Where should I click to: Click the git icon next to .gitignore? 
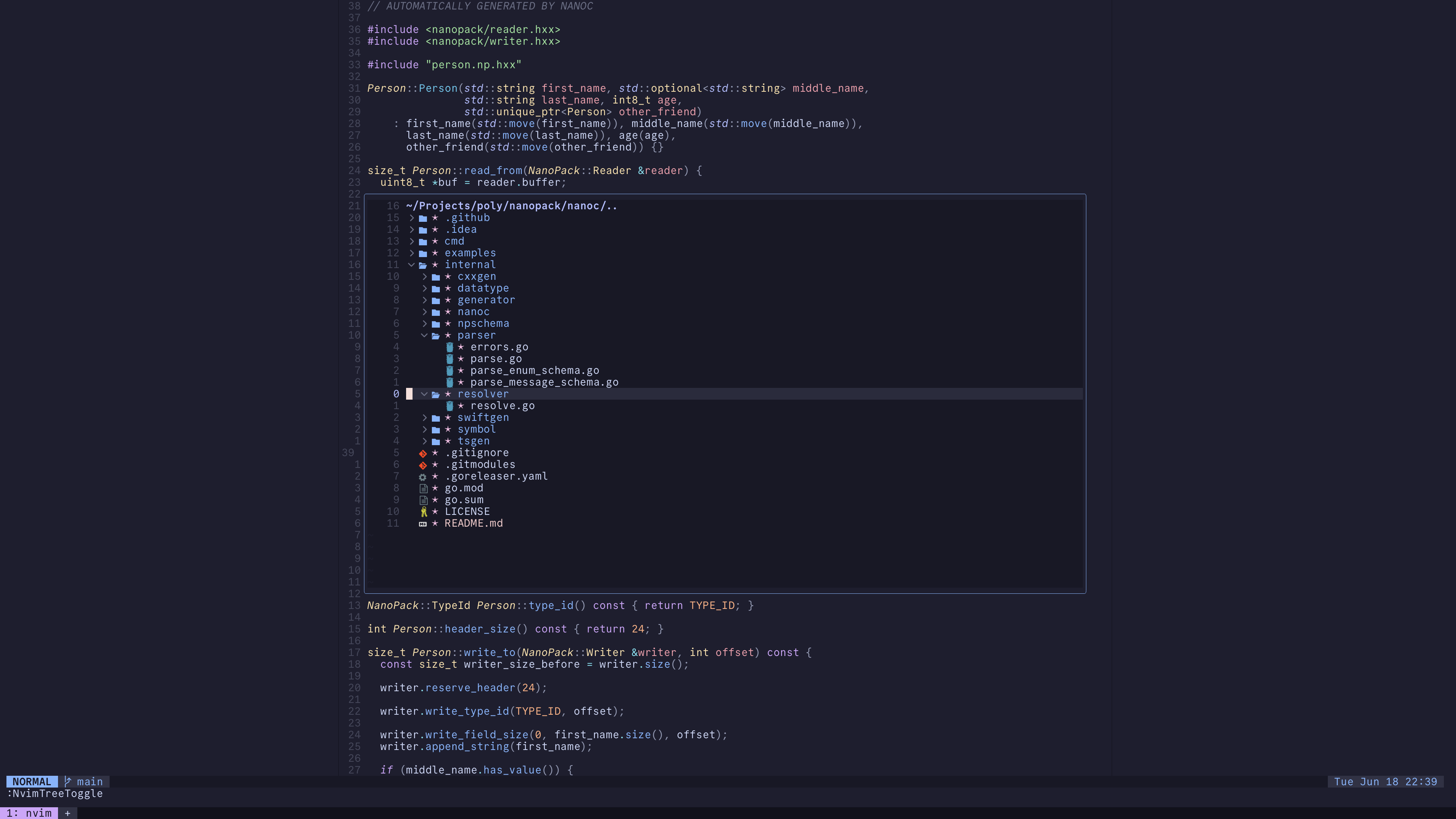pyautogui.click(x=423, y=453)
